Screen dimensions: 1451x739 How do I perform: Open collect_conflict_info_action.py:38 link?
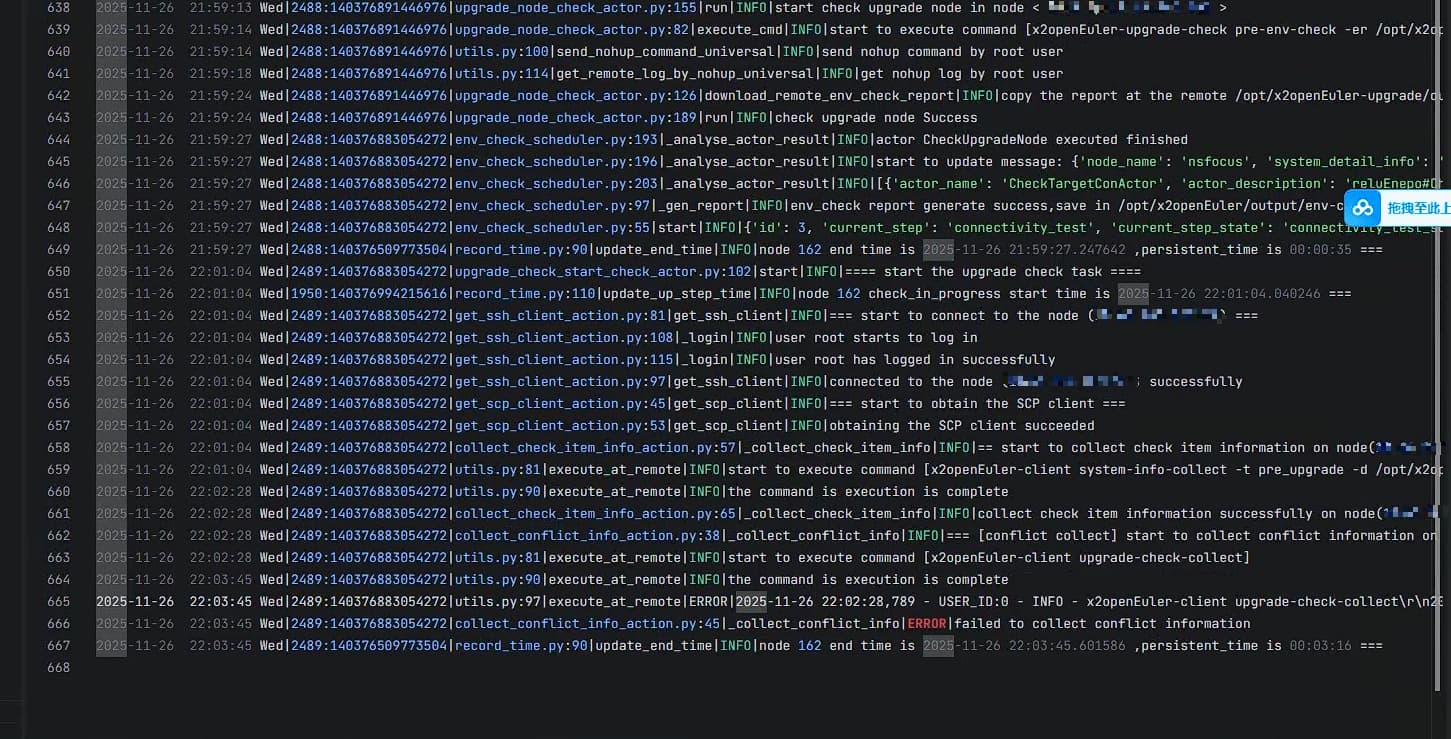coord(587,536)
